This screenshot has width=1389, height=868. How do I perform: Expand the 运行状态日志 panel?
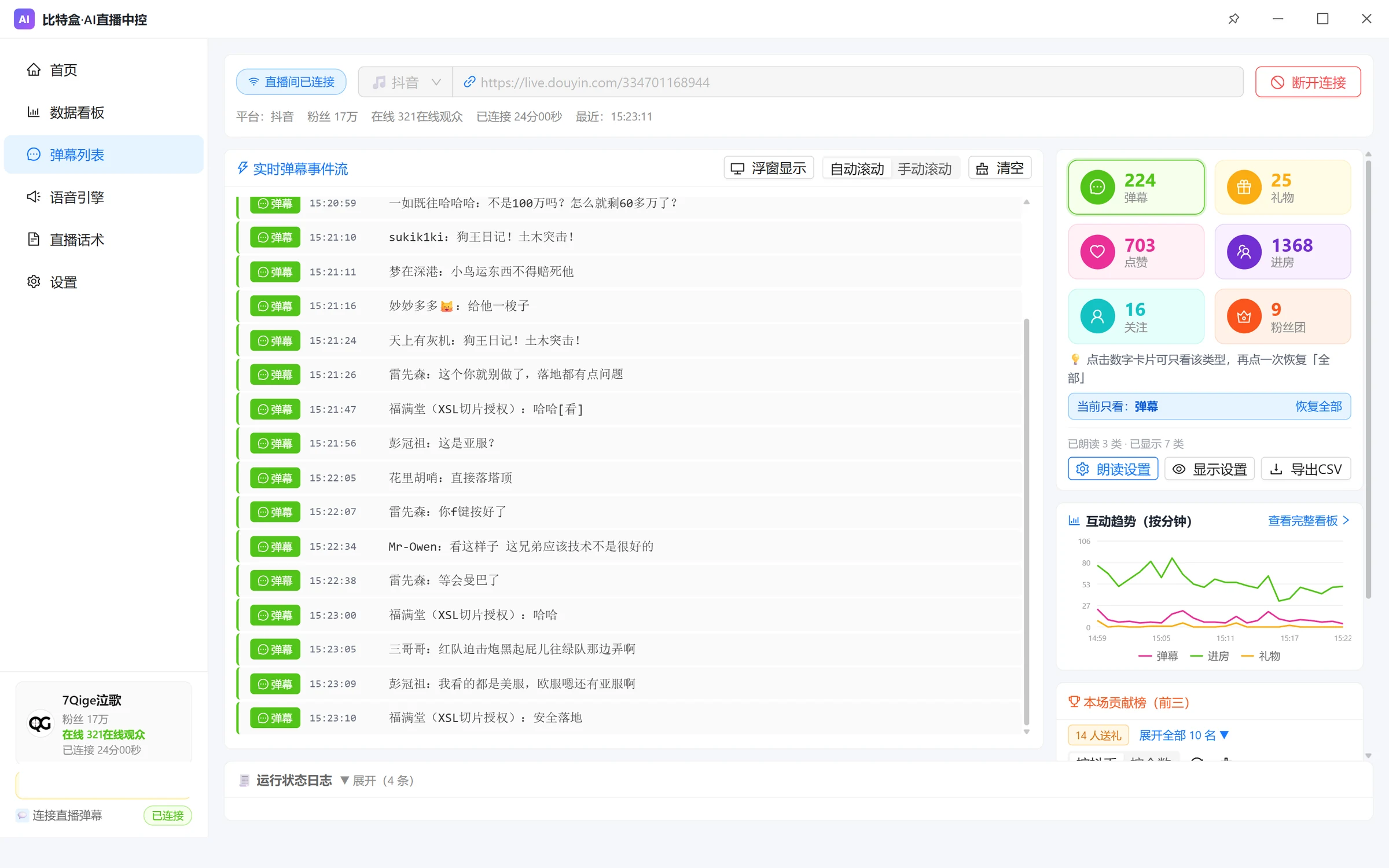[377, 781]
